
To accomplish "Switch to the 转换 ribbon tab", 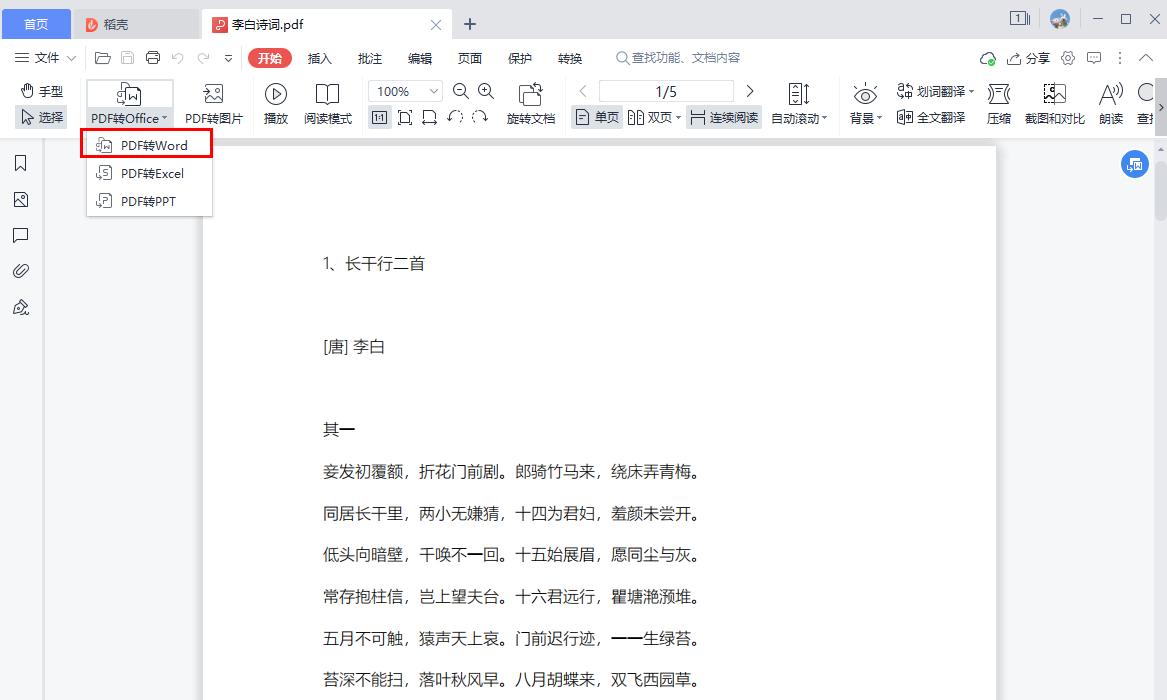I will (570, 58).
